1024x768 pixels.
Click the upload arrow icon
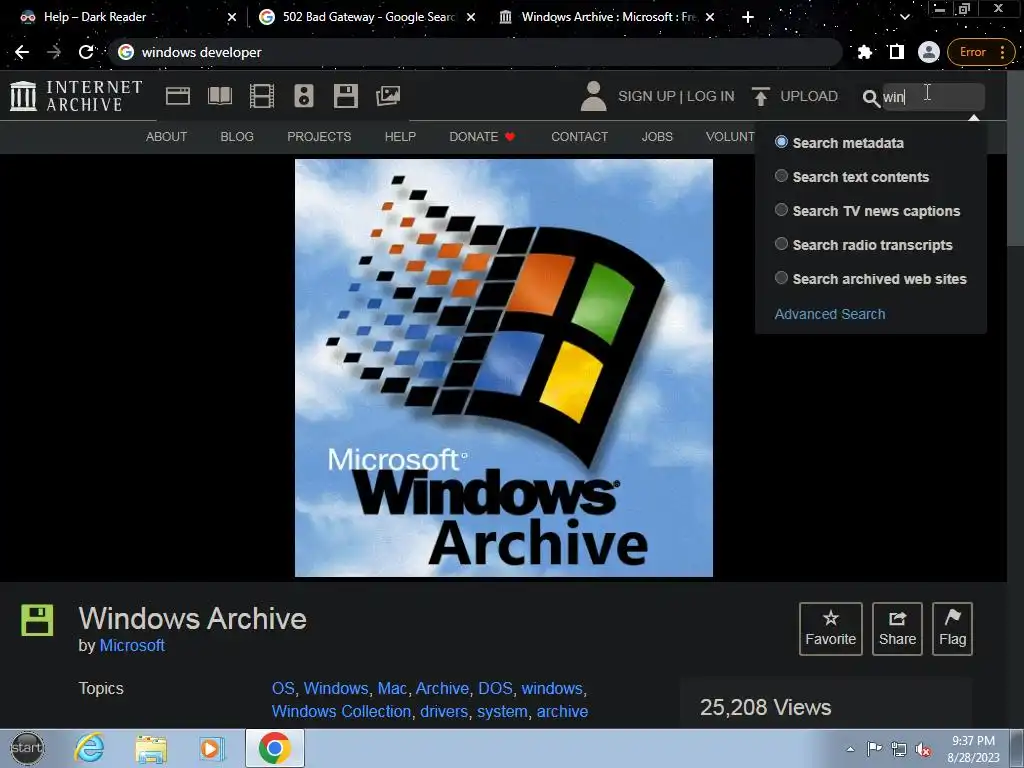point(760,96)
